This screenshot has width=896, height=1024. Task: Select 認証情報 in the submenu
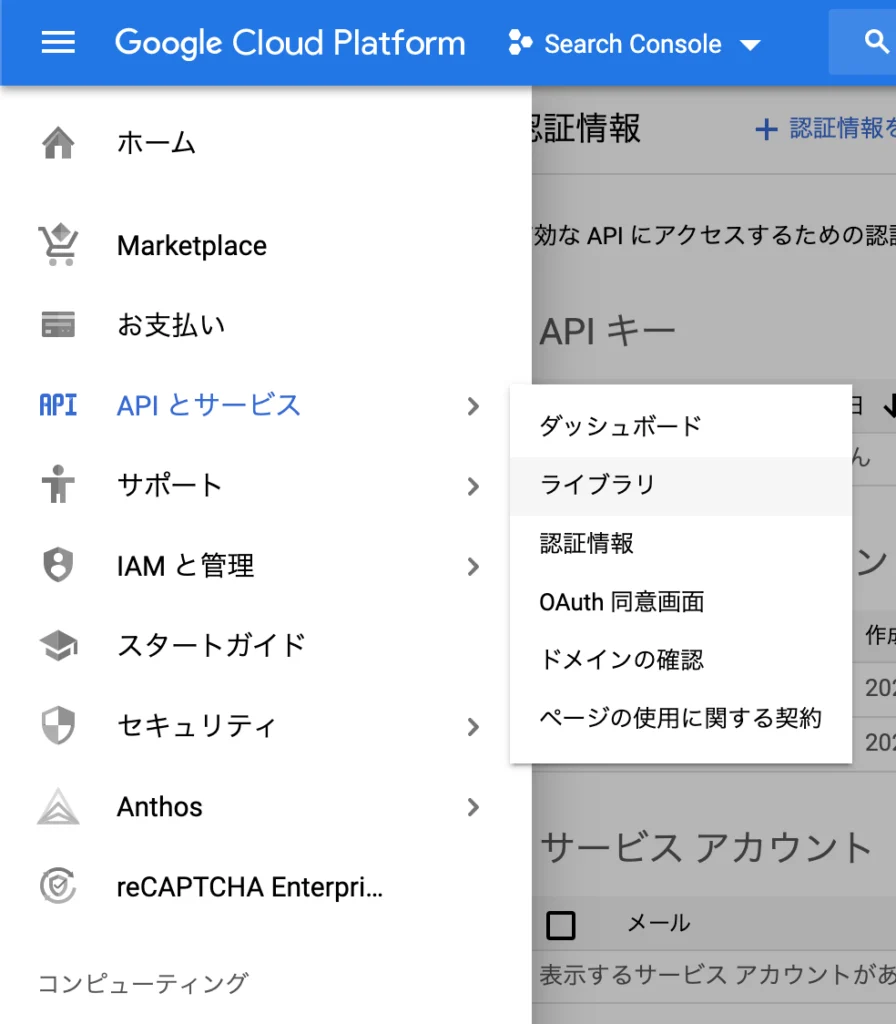(680, 543)
